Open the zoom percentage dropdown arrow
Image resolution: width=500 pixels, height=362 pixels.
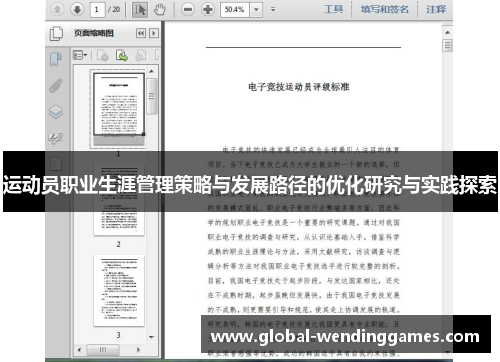pos(256,9)
